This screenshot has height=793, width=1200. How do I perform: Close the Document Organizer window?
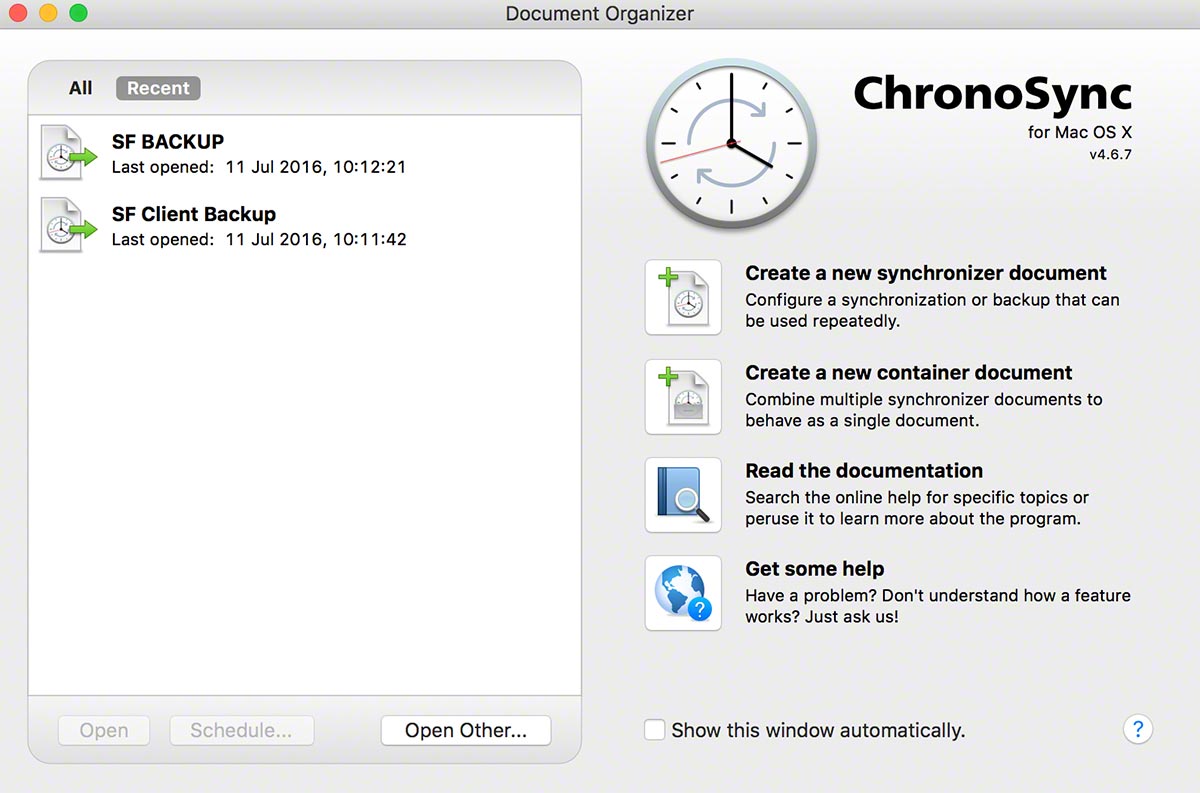point(19,14)
